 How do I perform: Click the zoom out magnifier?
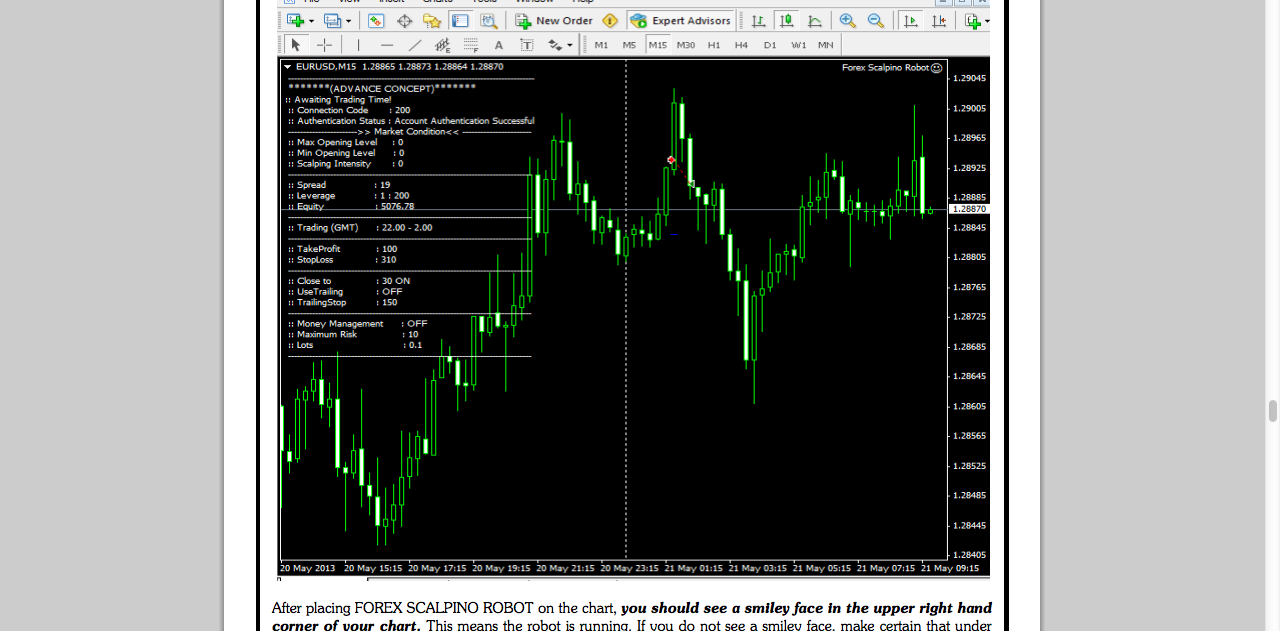point(875,20)
